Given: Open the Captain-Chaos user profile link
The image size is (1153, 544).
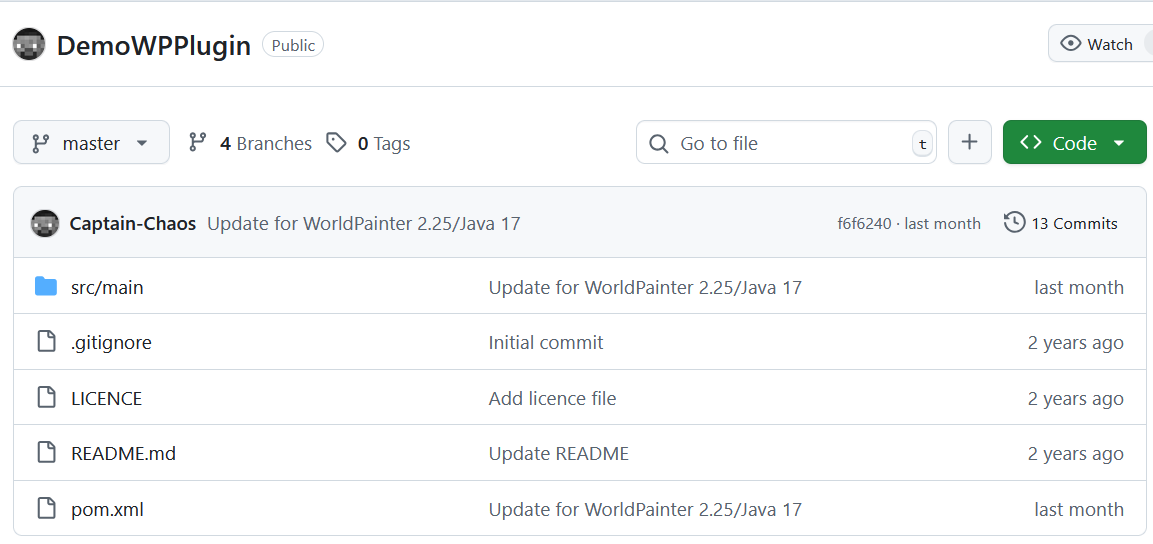Looking at the screenshot, I should coord(133,223).
